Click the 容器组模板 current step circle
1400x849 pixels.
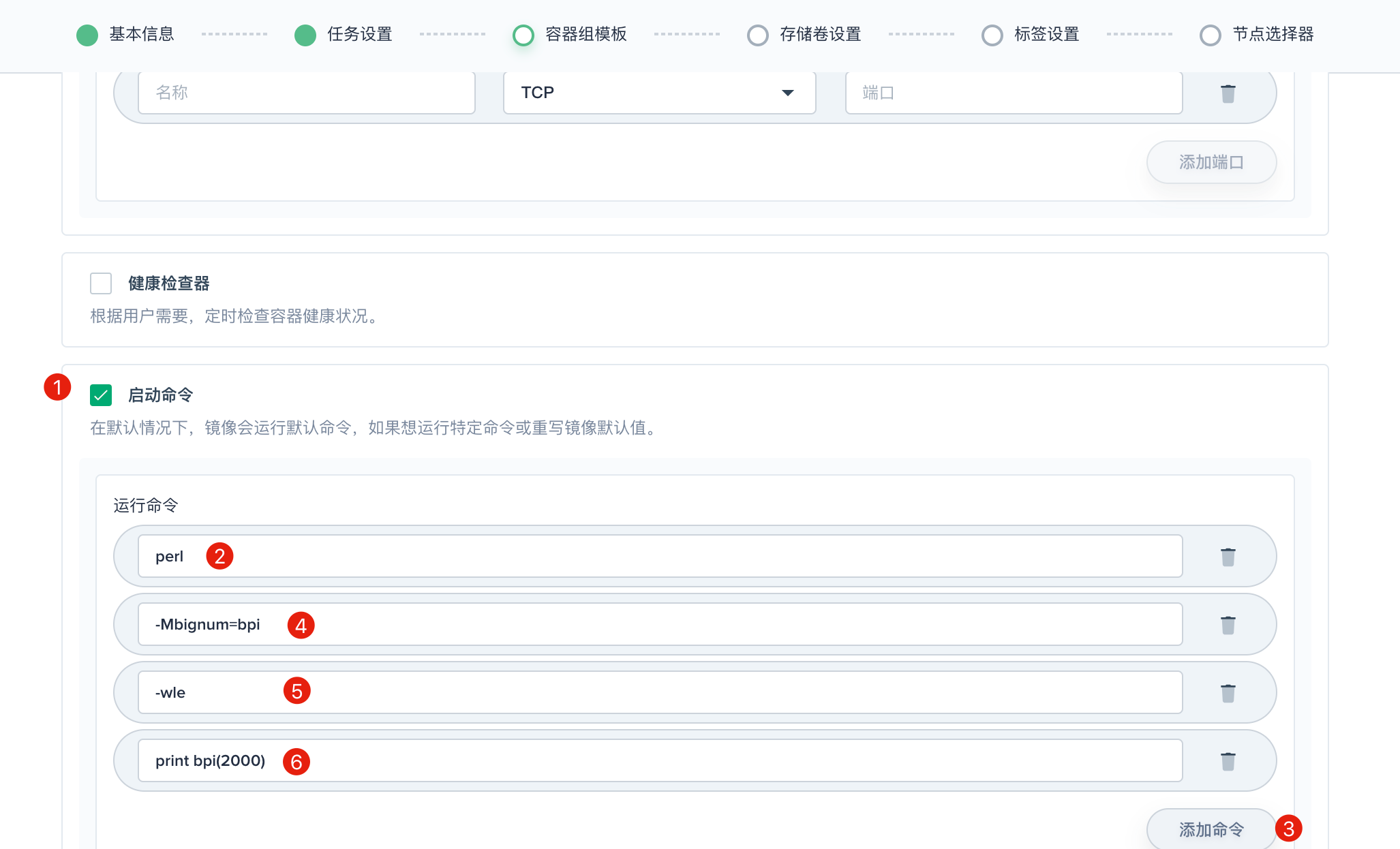(523, 35)
